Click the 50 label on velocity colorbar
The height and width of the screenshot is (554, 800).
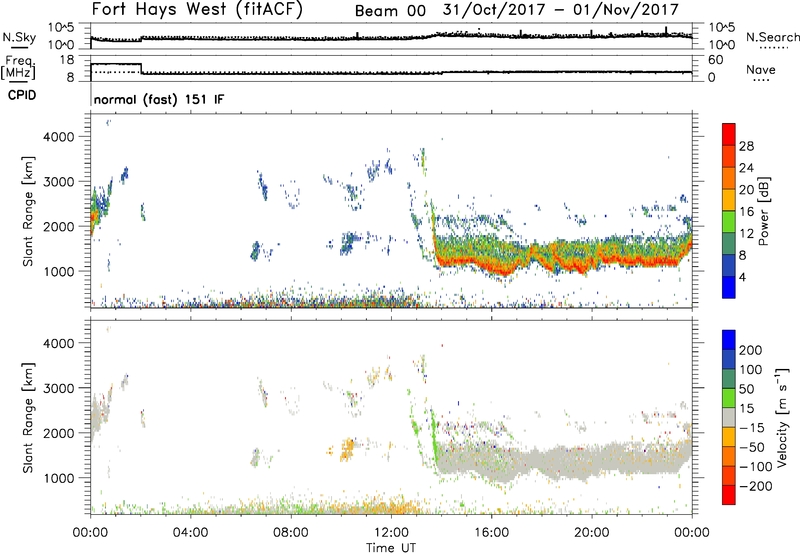746,389
